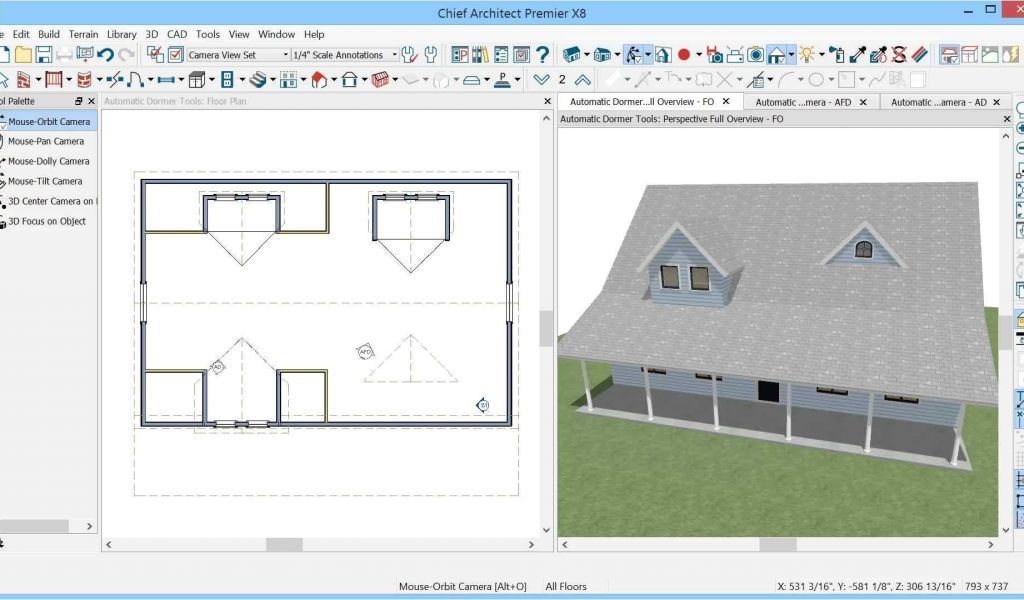Click the Undo arrow icon
This screenshot has width=1024, height=600.
click(106, 55)
